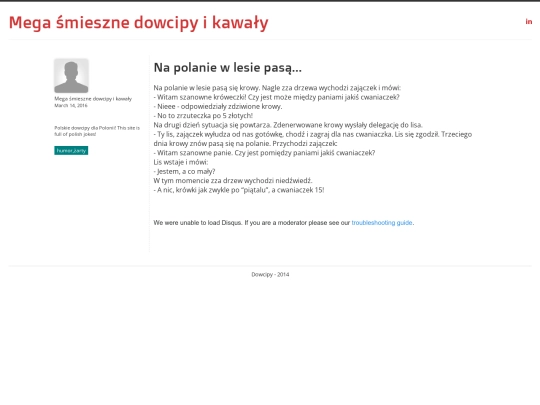Click the author avatar image
540x405 pixels.
click(x=71, y=76)
